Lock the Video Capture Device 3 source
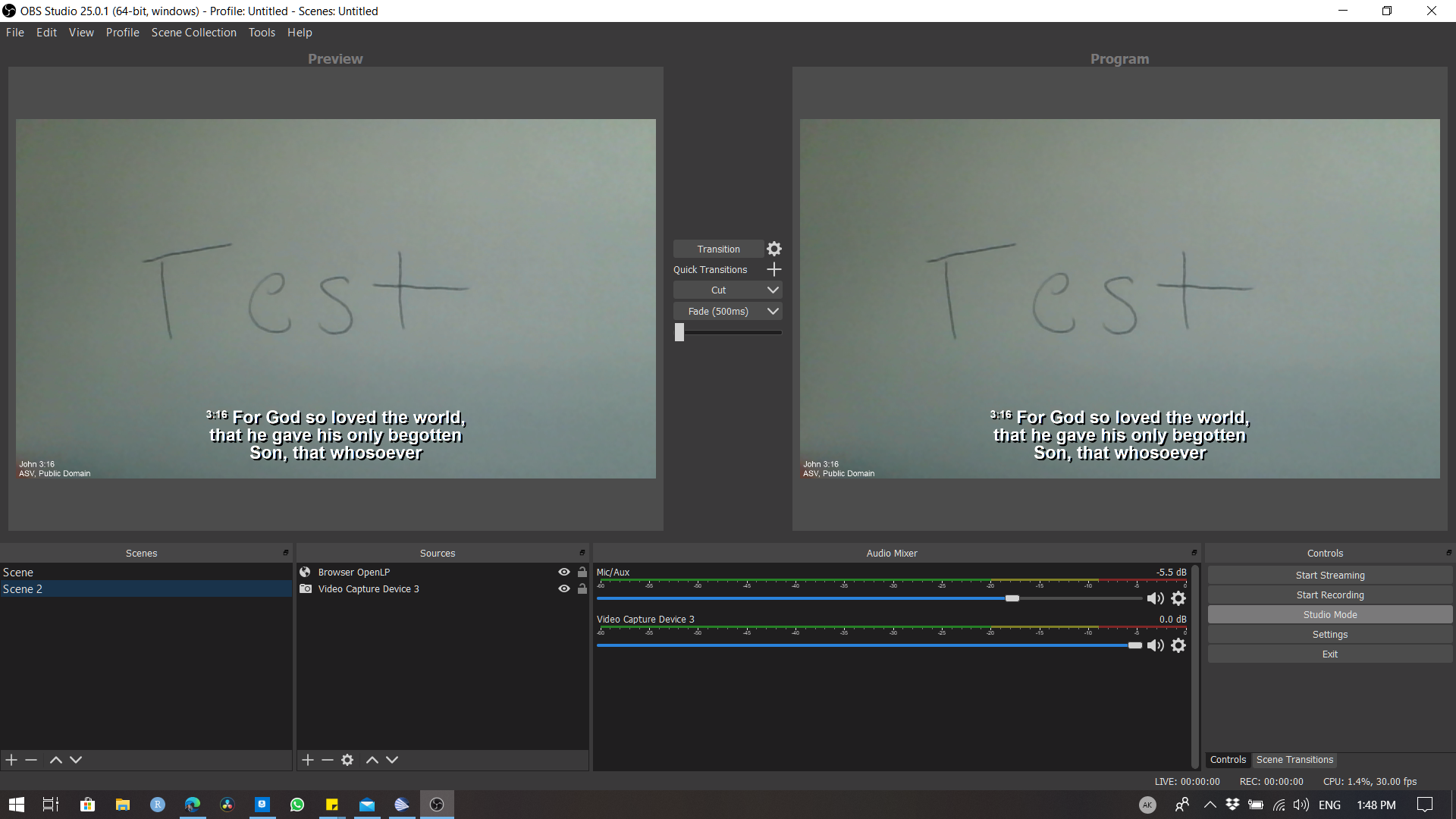The height and width of the screenshot is (819, 1456). pyautogui.click(x=582, y=588)
